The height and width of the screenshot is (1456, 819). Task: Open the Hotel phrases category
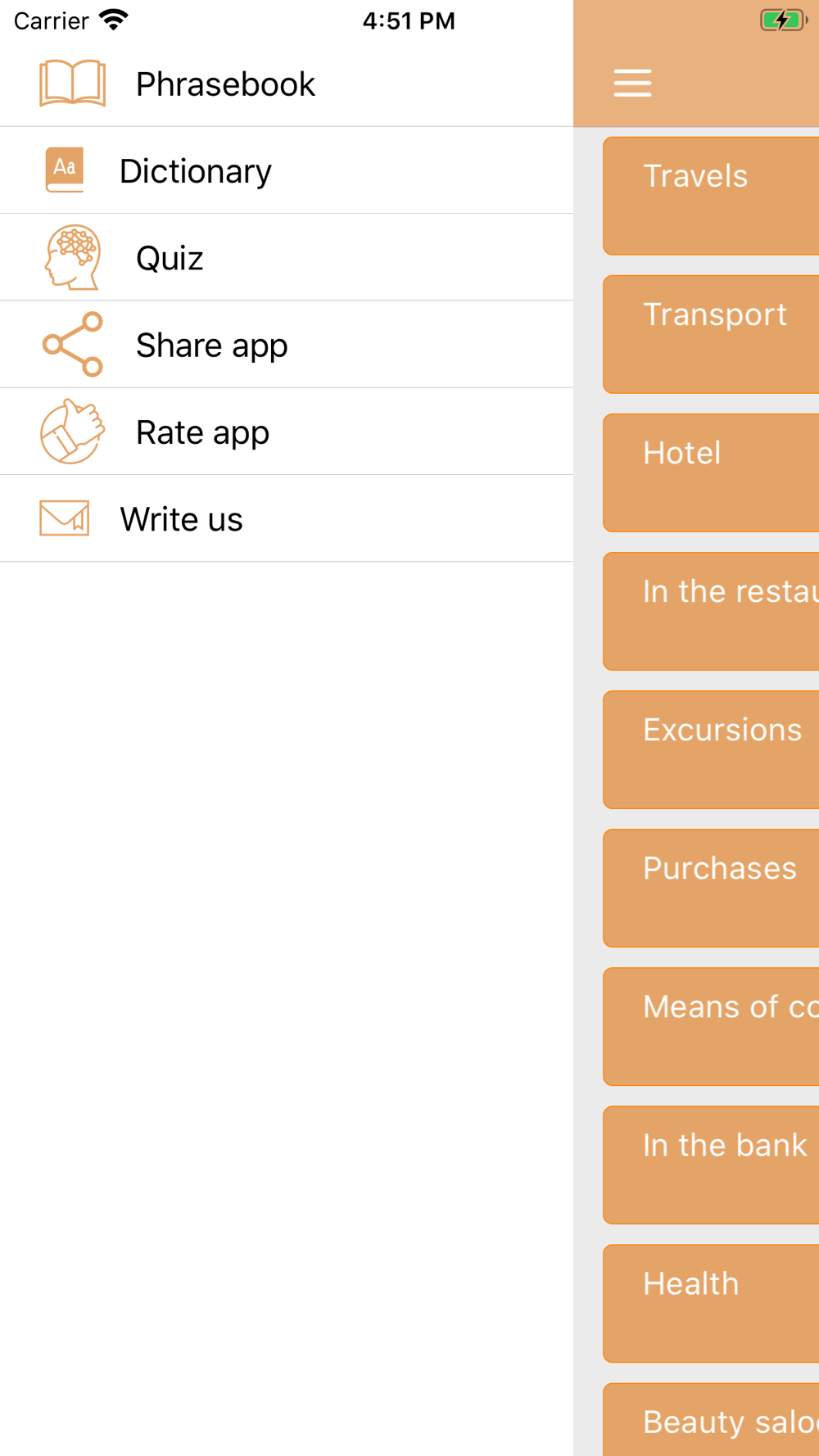[x=711, y=473]
